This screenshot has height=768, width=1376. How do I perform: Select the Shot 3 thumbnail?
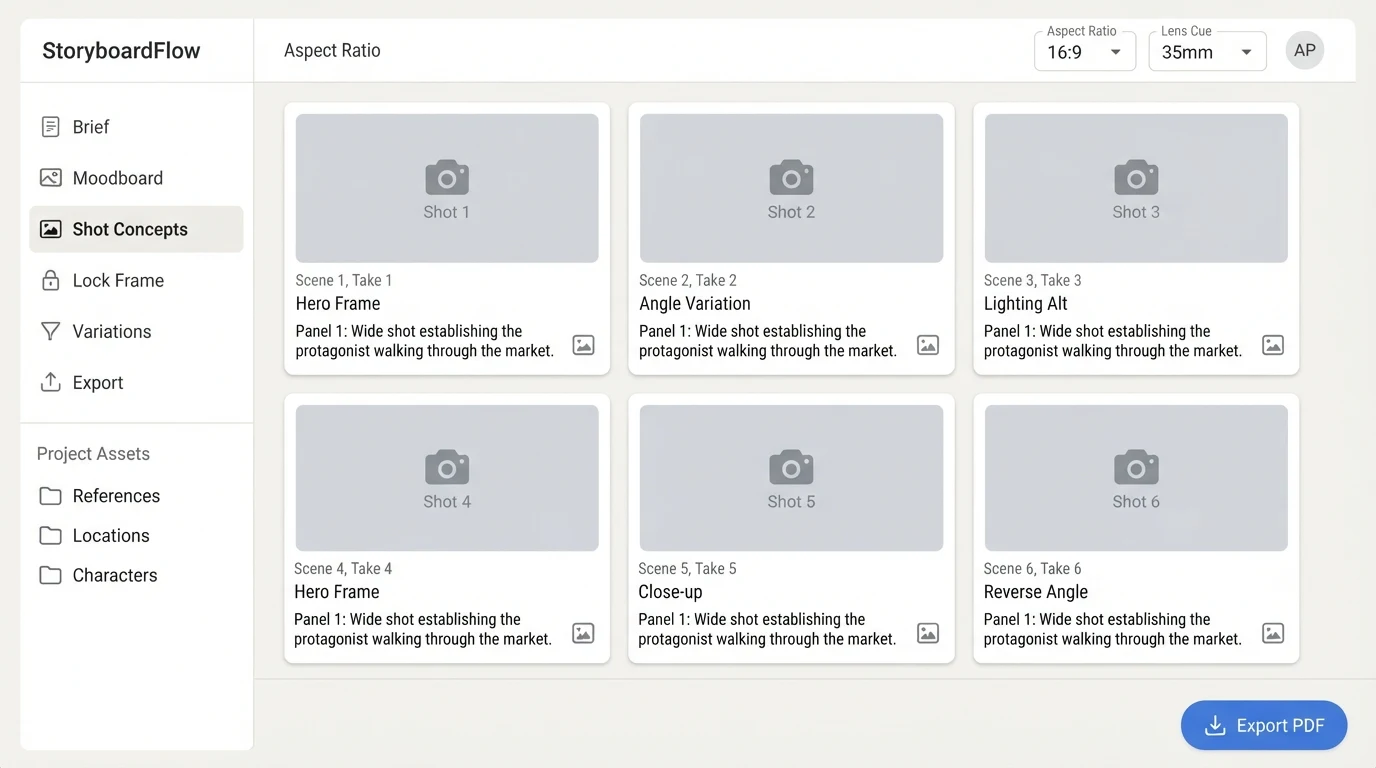click(1136, 188)
